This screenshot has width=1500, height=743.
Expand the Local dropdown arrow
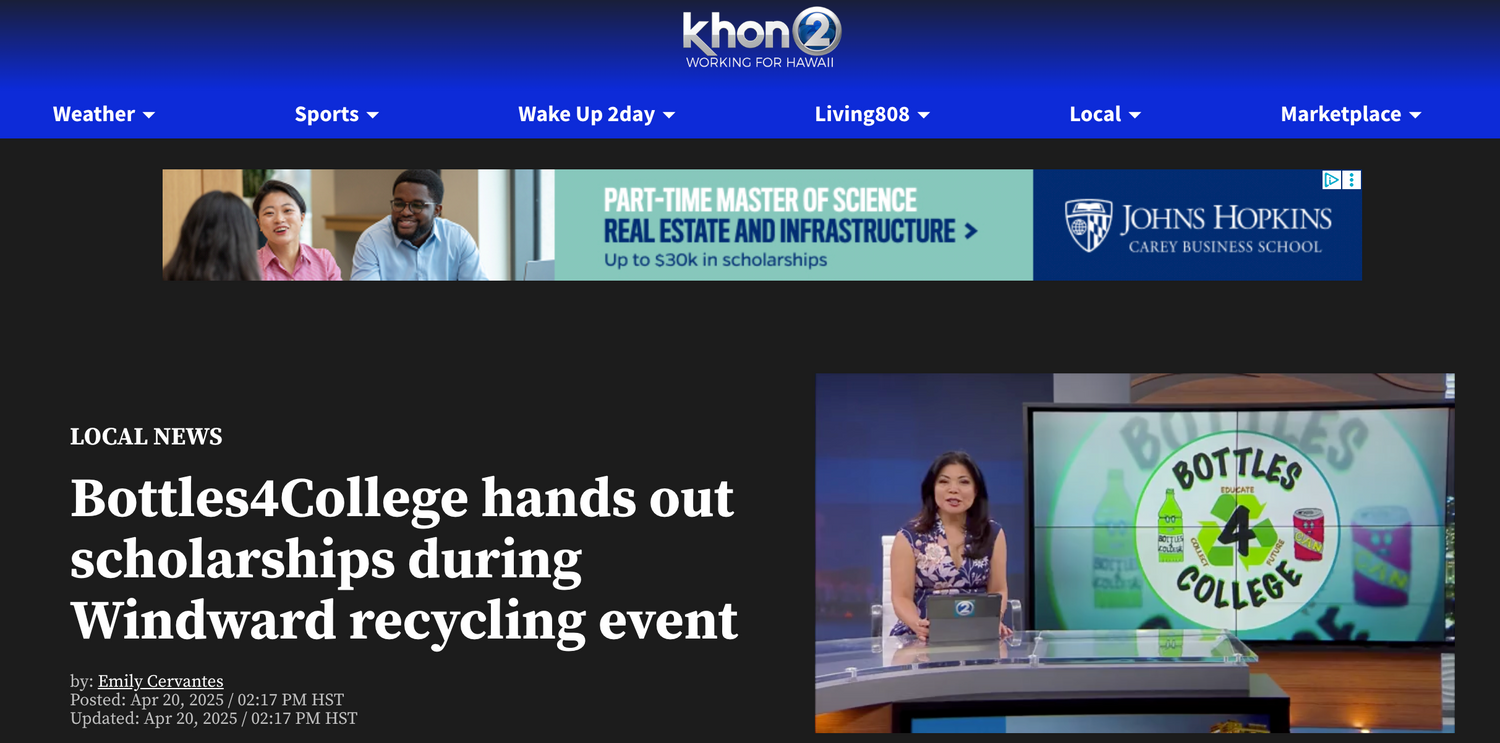(1135, 115)
